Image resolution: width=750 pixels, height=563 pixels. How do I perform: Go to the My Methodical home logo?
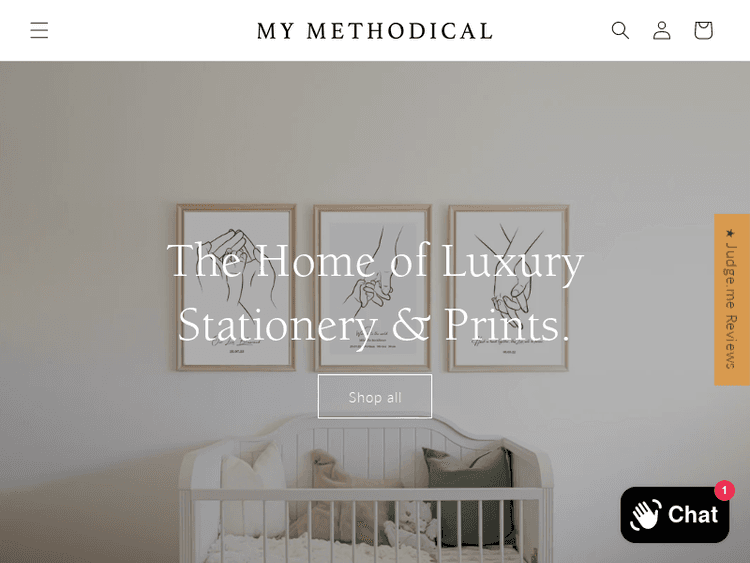pos(375,31)
